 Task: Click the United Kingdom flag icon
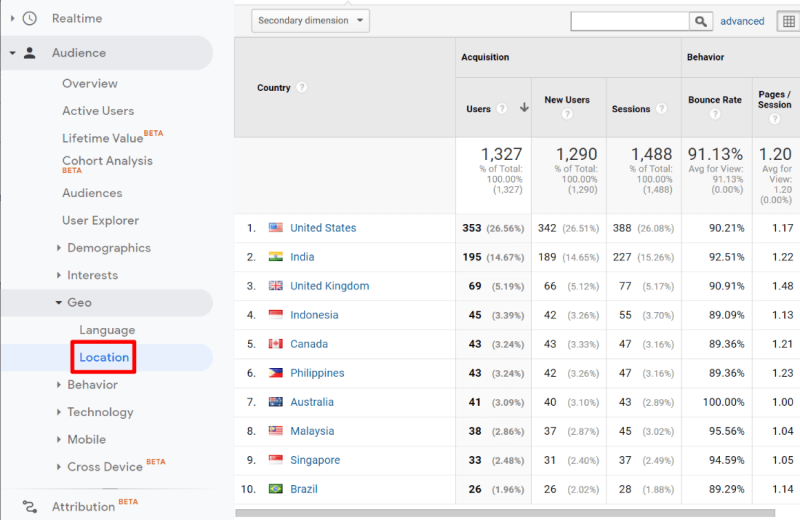click(x=276, y=286)
